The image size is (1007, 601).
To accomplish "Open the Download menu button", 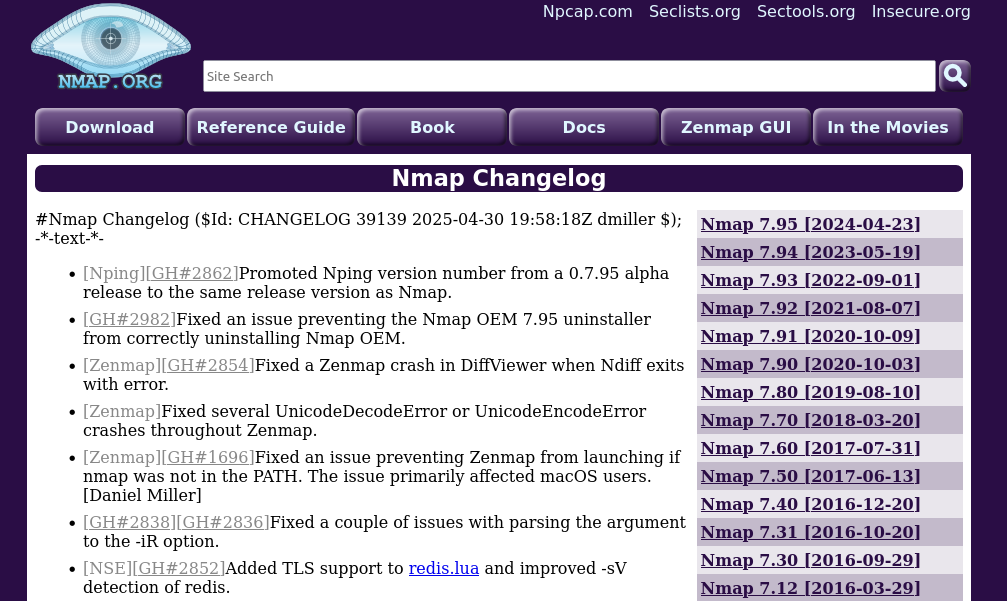I will [110, 127].
